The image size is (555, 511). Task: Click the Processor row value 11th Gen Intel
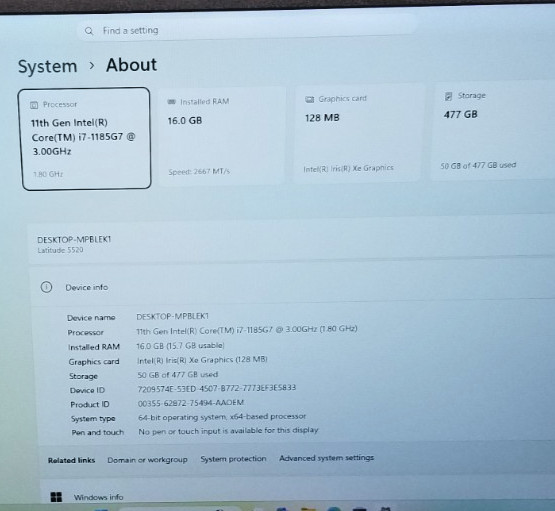(247, 330)
